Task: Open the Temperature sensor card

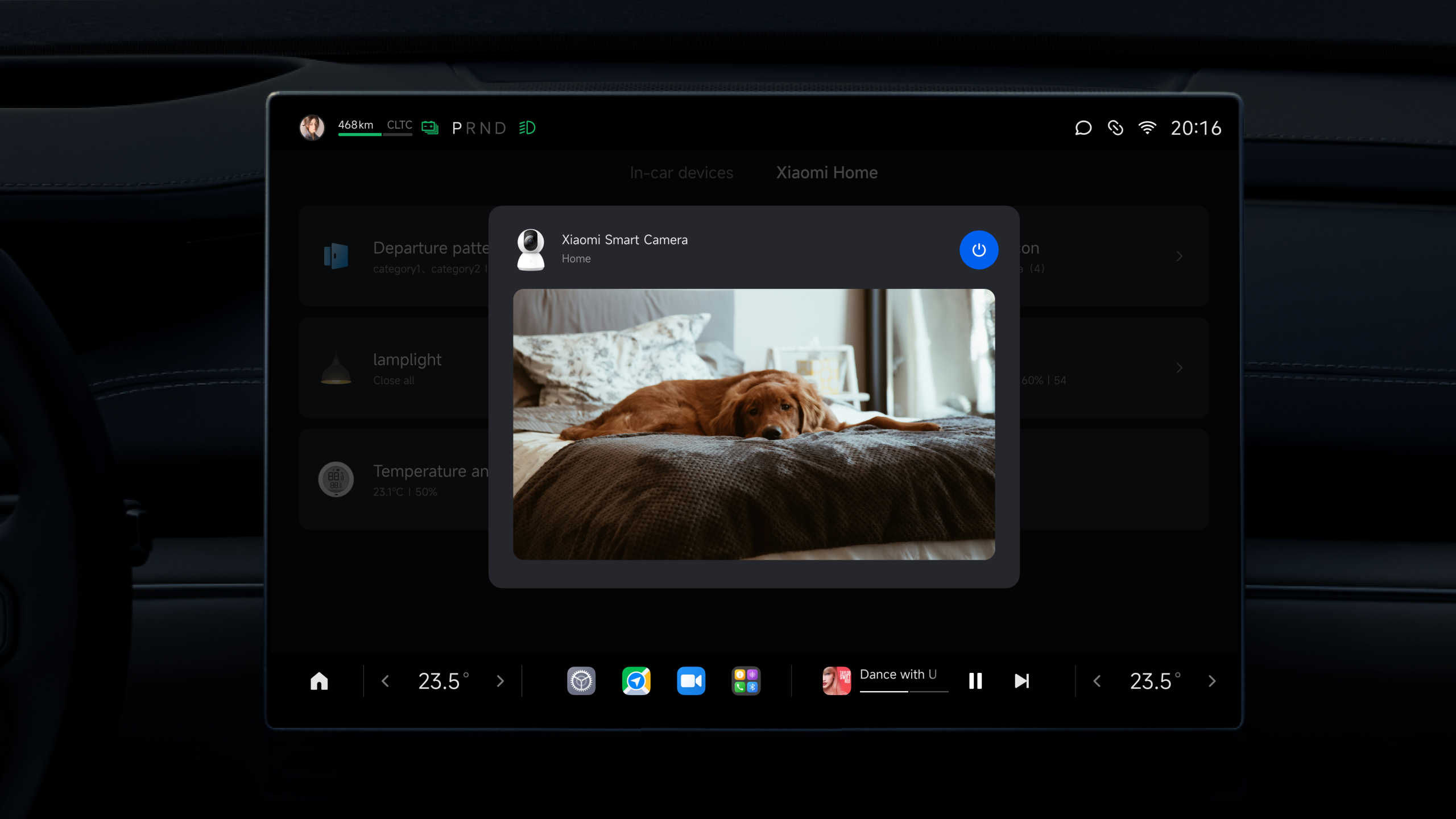Action: point(394,479)
